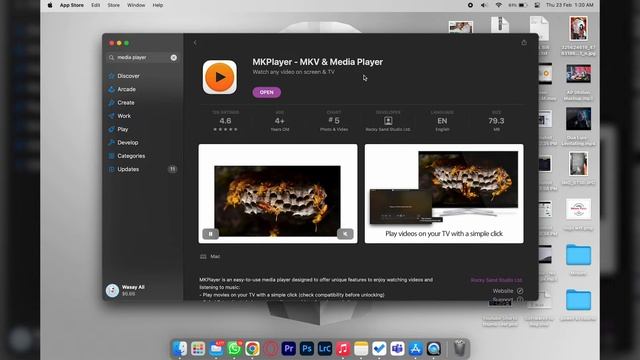This screenshot has width=640, height=360.
Task: Click the battery status icon
Action: tap(518, 5)
